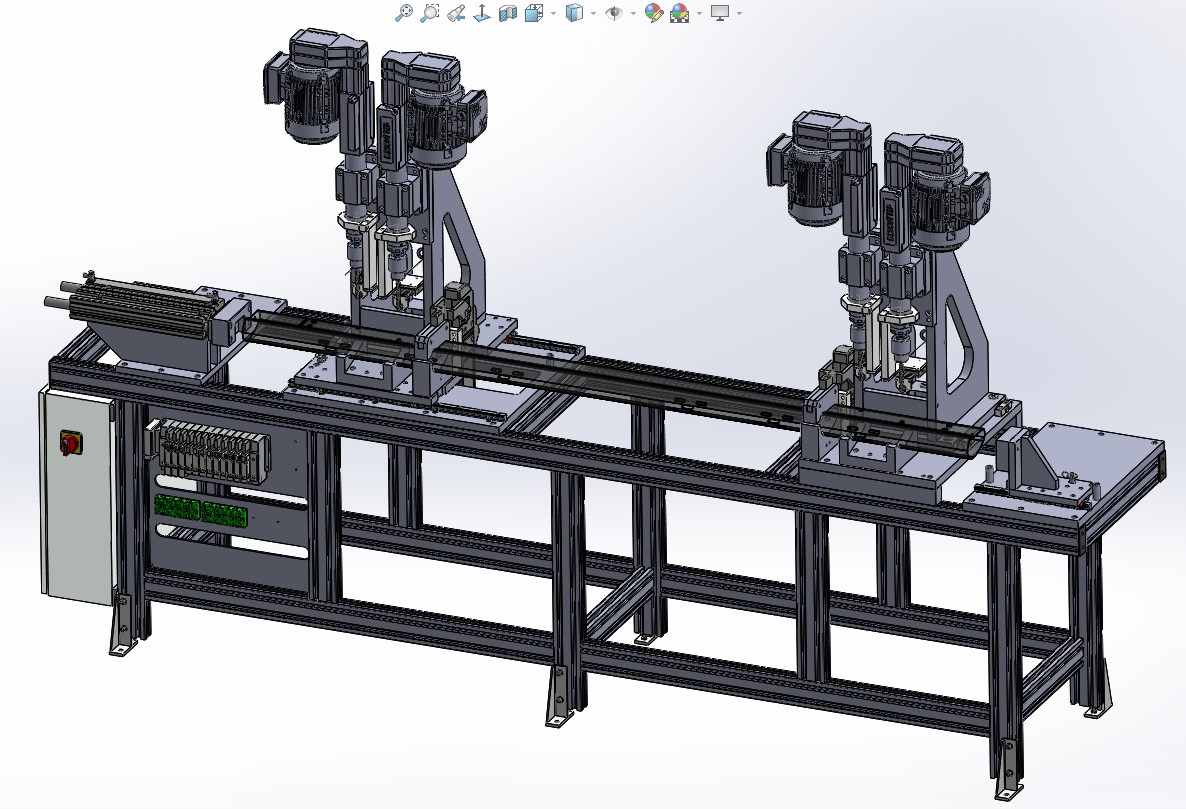Viewport: 1186px width, 809px height.
Task: Toggle the Hide/Show Items eye icon
Action: coord(614,13)
